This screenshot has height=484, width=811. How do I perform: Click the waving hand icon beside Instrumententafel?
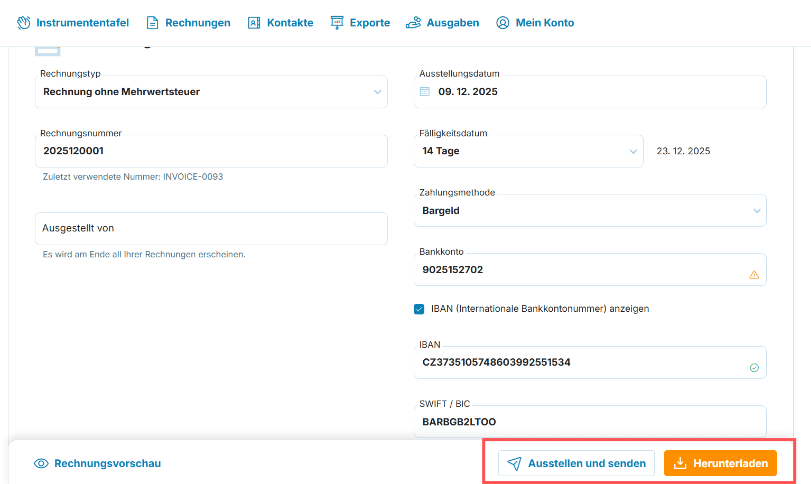pos(24,23)
